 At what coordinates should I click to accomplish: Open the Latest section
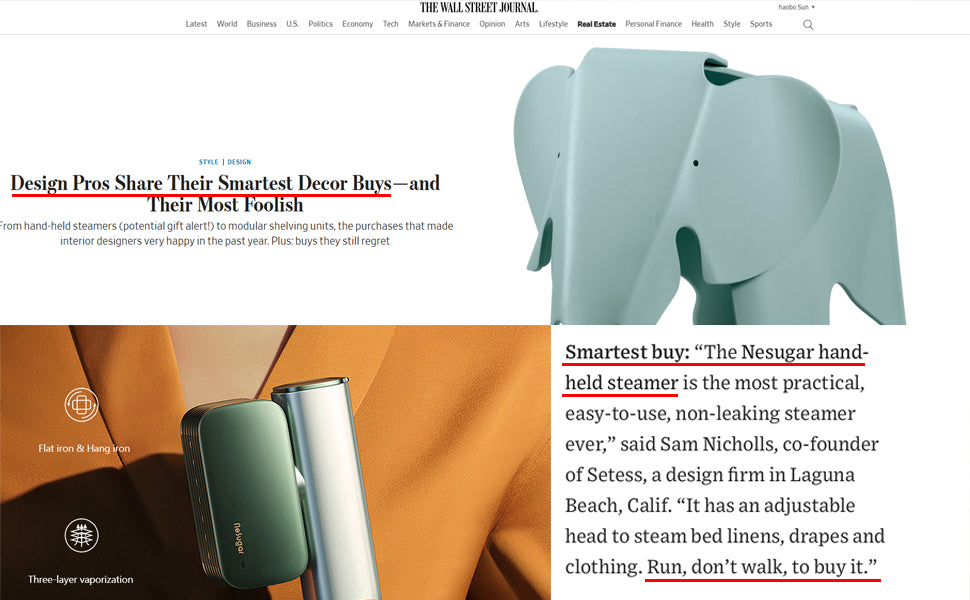coord(196,24)
